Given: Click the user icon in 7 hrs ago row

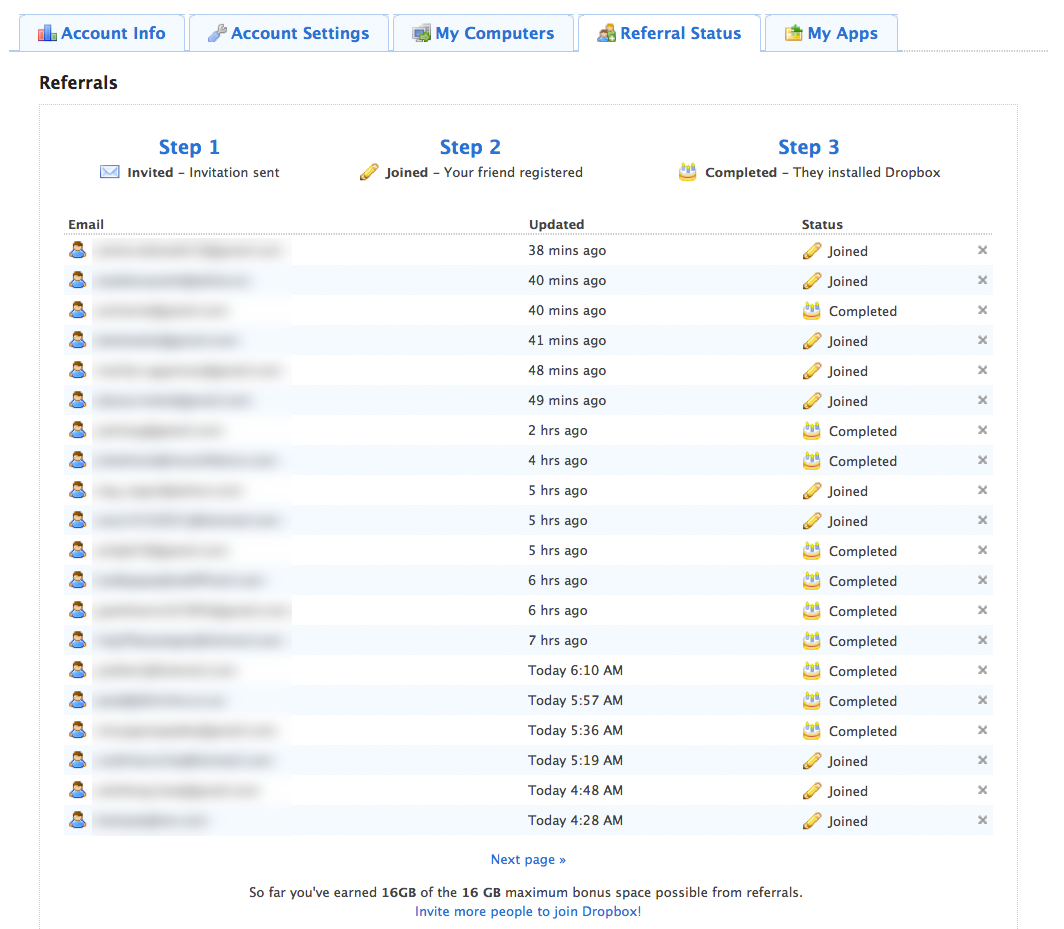Looking at the screenshot, I should click(78, 639).
